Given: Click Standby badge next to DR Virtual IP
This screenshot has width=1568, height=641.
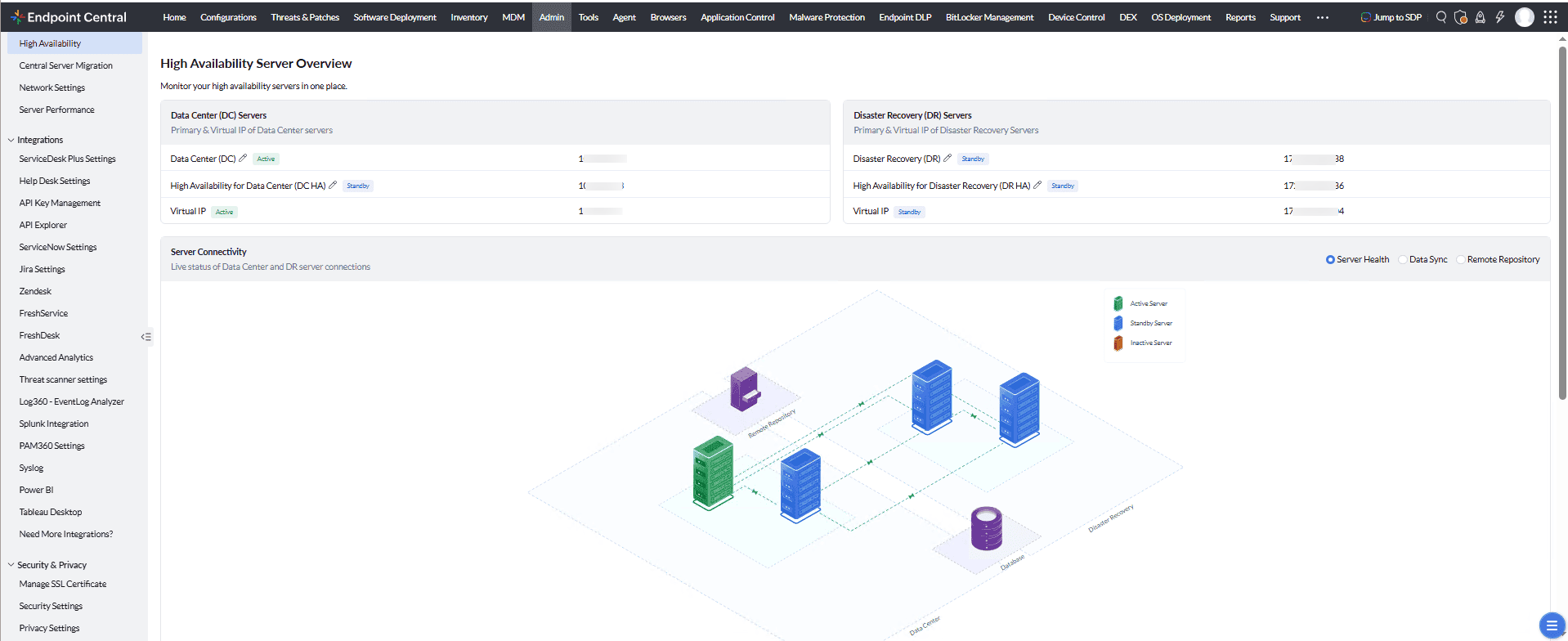Looking at the screenshot, I should pyautogui.click(x=909, y=212).
